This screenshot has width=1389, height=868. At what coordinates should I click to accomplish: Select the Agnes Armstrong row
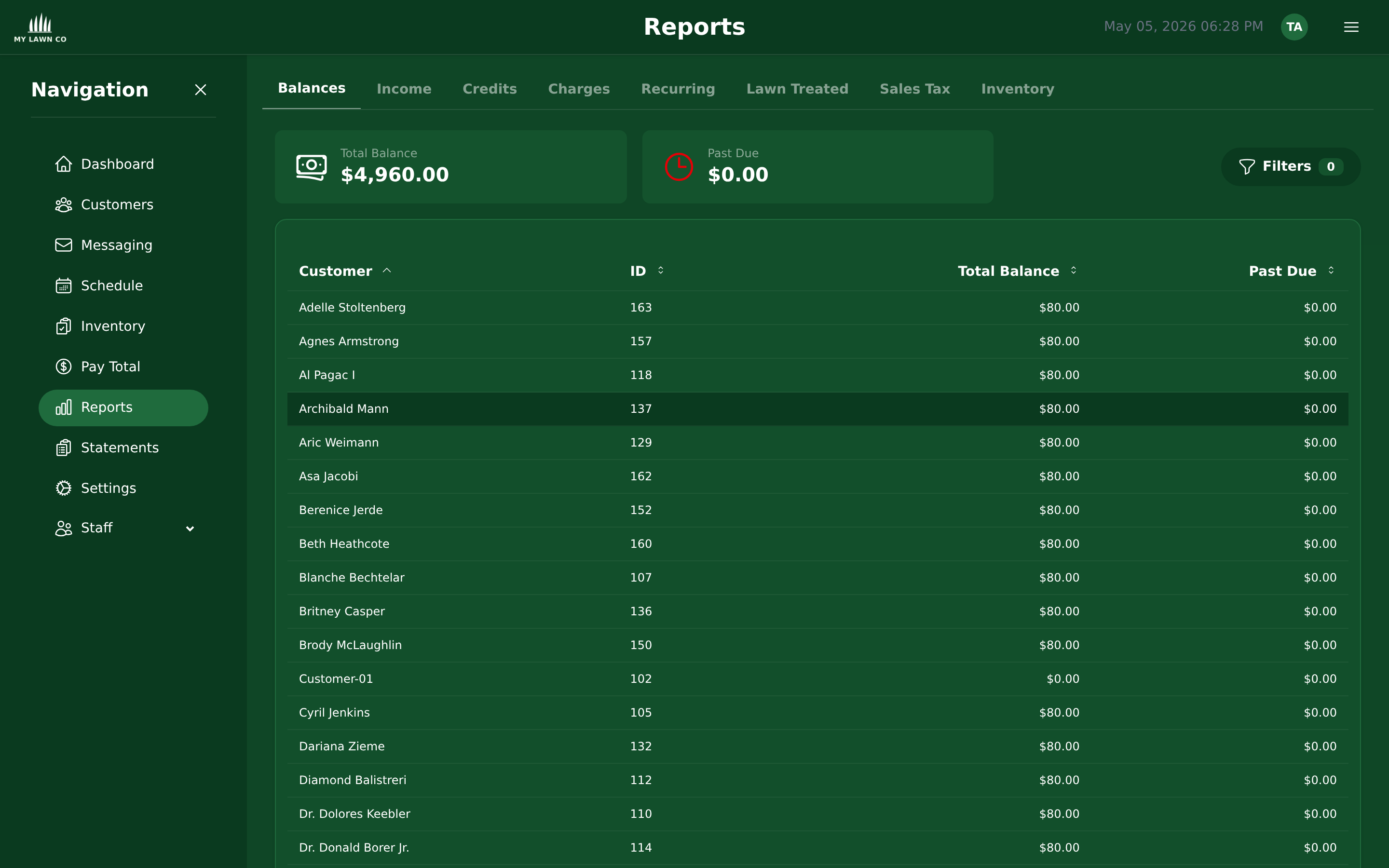tap(817, 341)
